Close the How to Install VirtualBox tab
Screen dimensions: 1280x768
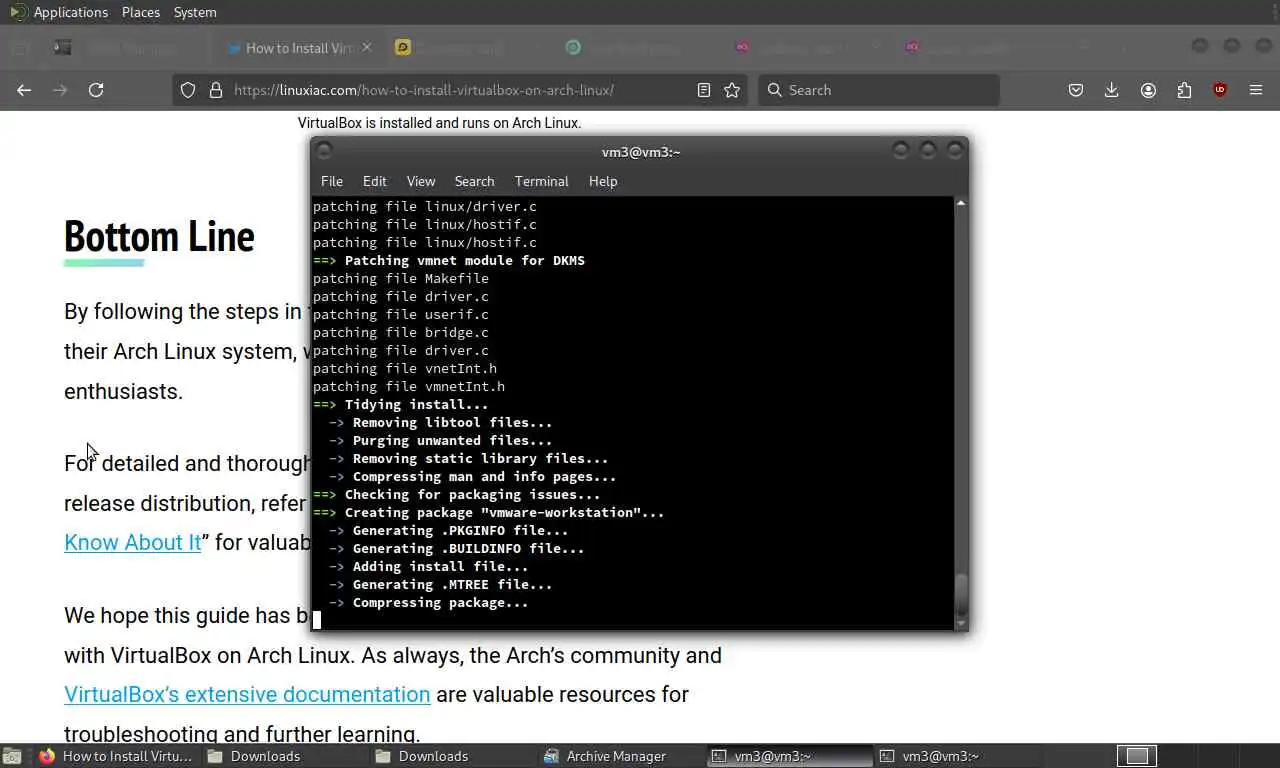(366, 47)
